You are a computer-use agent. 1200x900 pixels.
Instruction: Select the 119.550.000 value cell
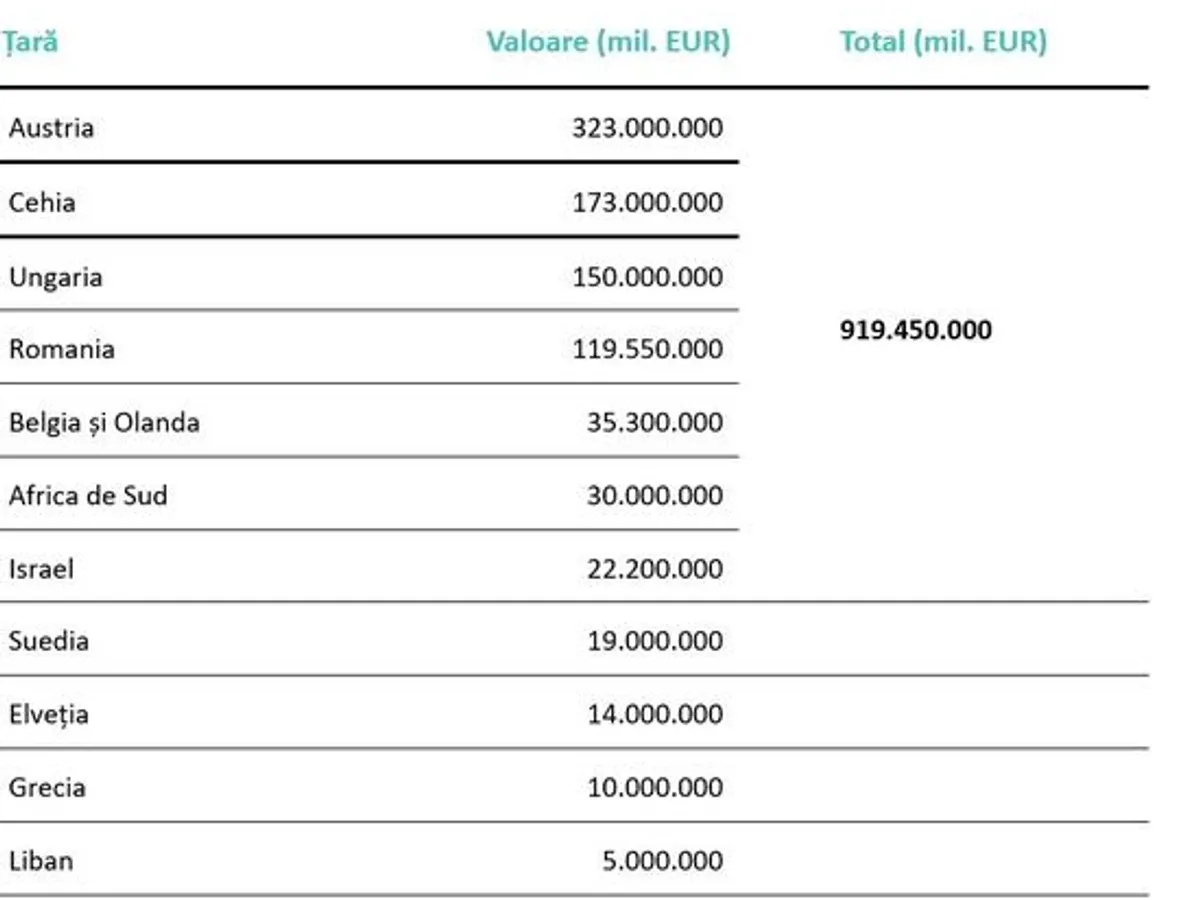[647, 349]
